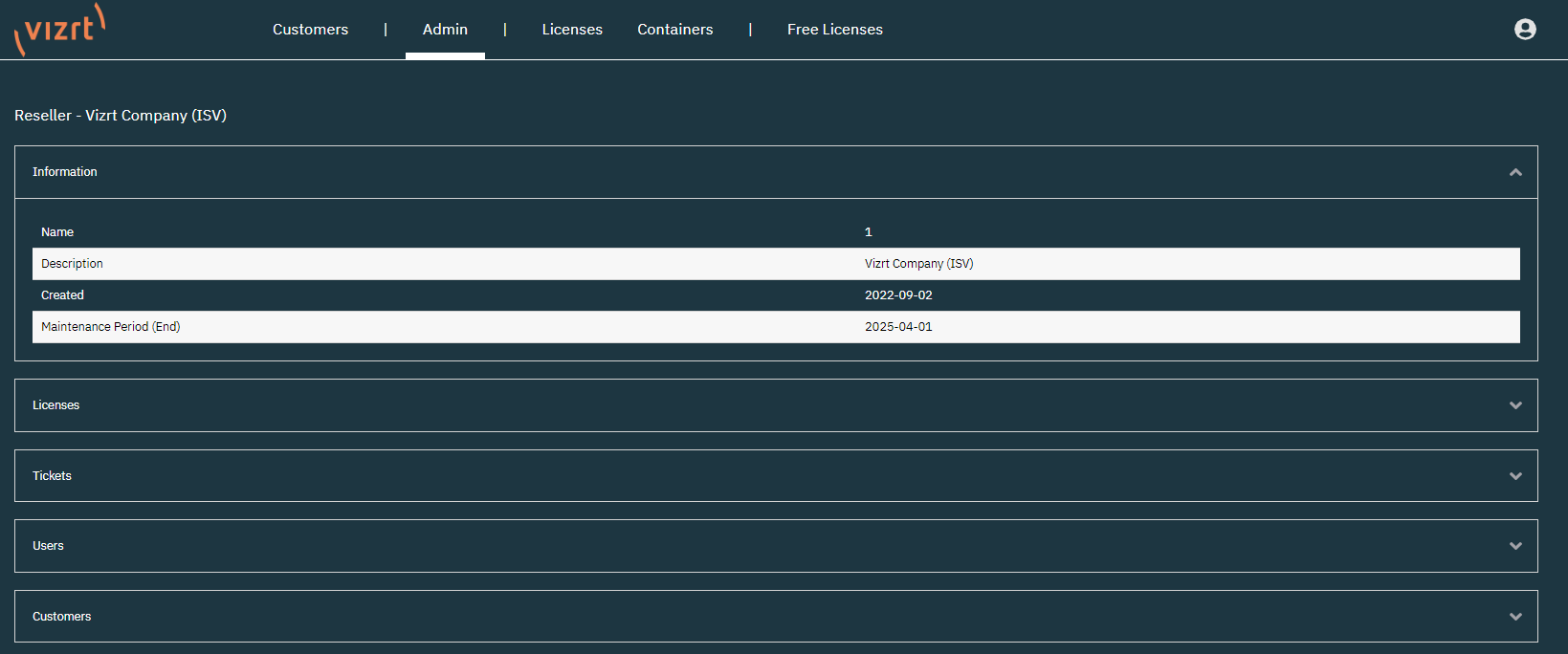Image resolution: width=1568 pixels, height=654 pixels.
Task: Expand the Users section by its title
Action: point(48,546)
